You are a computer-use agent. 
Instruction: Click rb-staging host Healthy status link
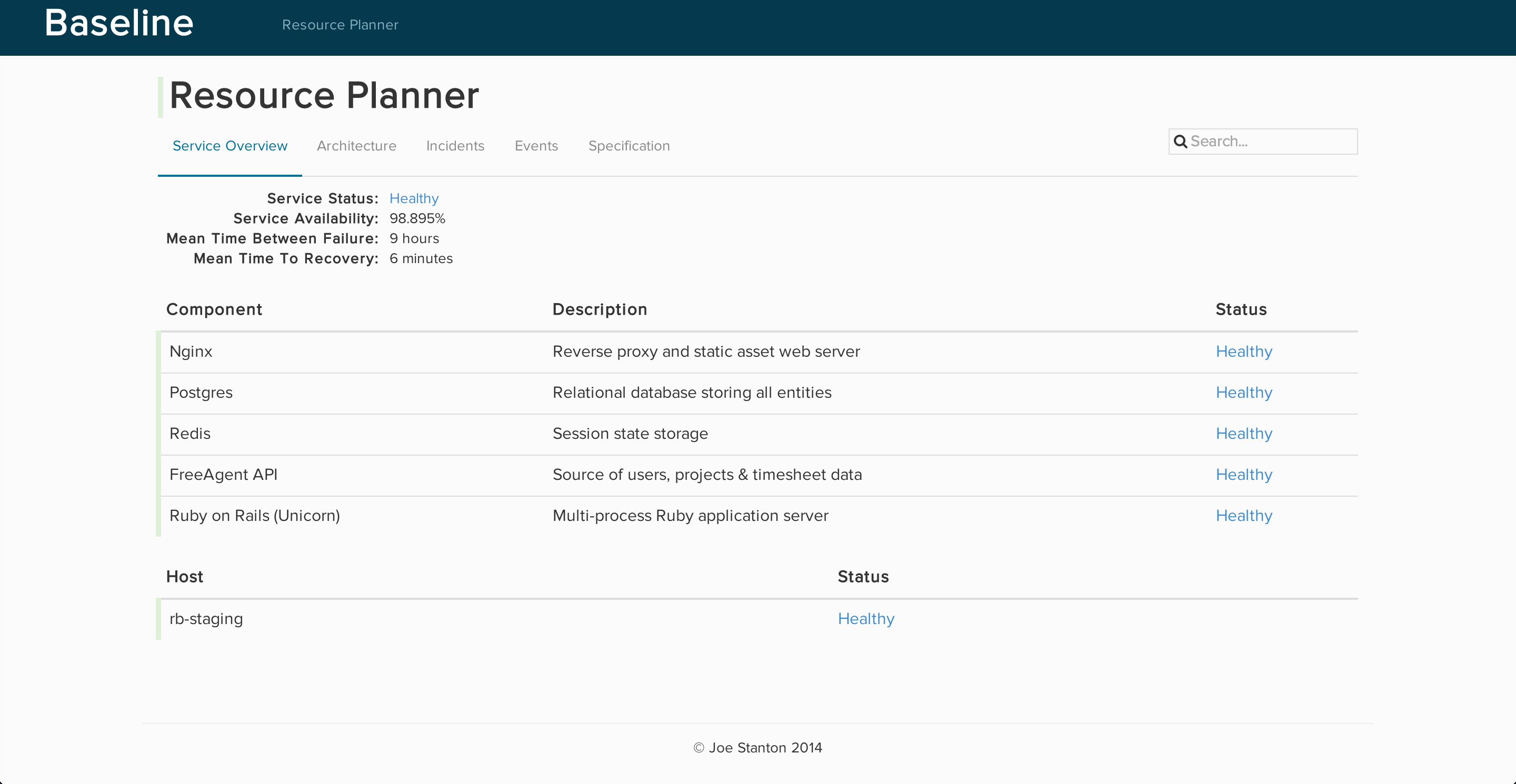866,619
